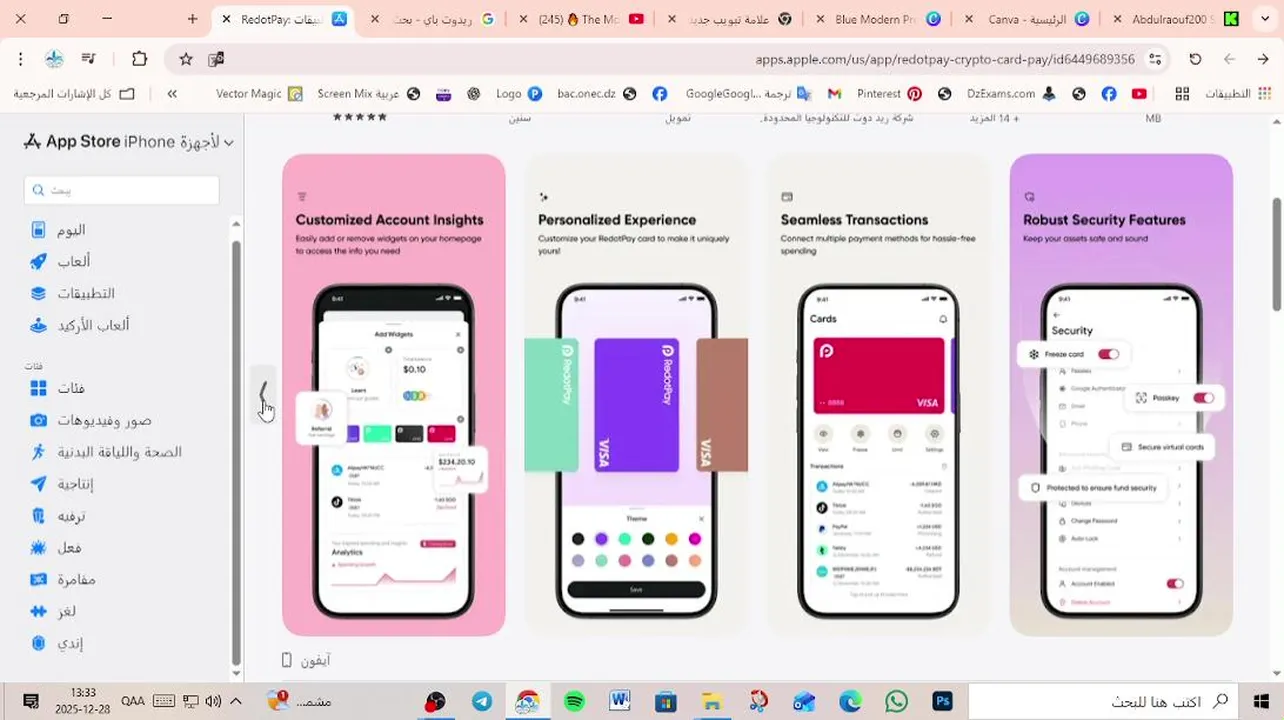Close the RedotPay App Store tab
This screenshot has height=720, width=1284.
pyautogui.click(x=226, y=19)
